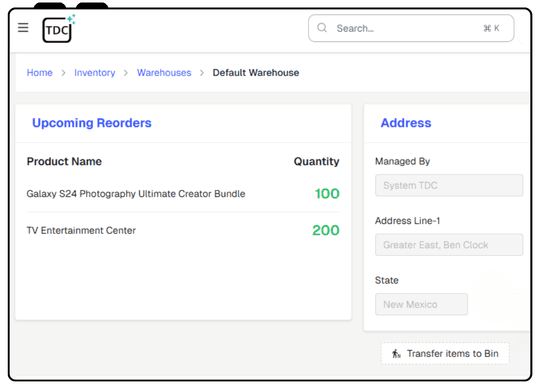Viewport: 540px width, 384px height.
Task: Click the Product Name column header
Action: (x=64, y=161)
